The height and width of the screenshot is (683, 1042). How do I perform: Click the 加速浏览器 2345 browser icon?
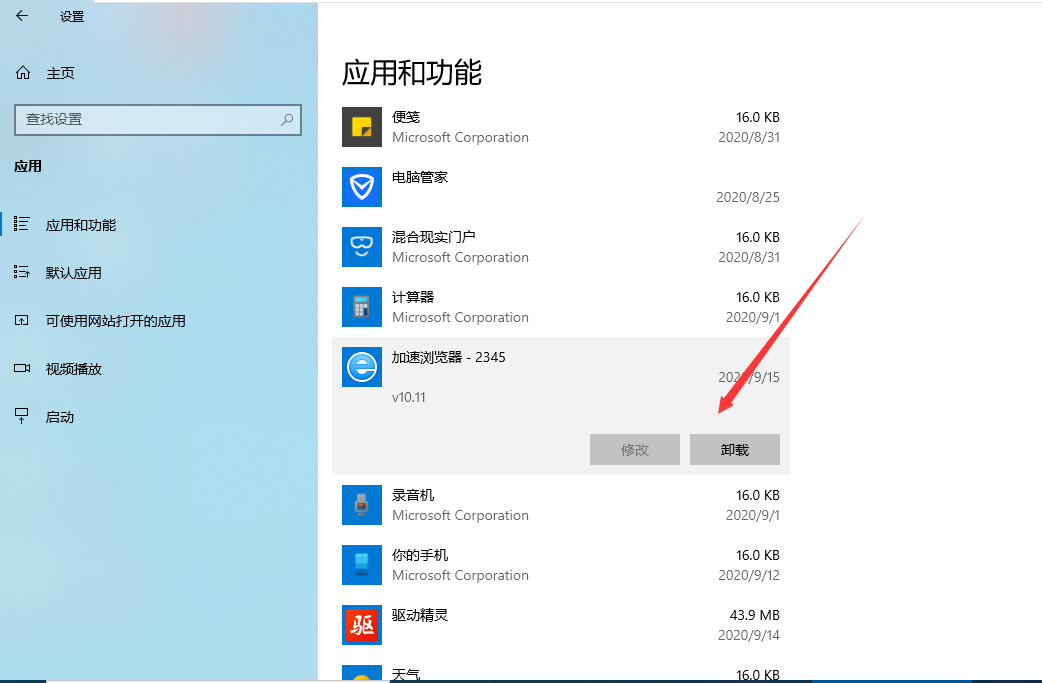coord(362,367)
